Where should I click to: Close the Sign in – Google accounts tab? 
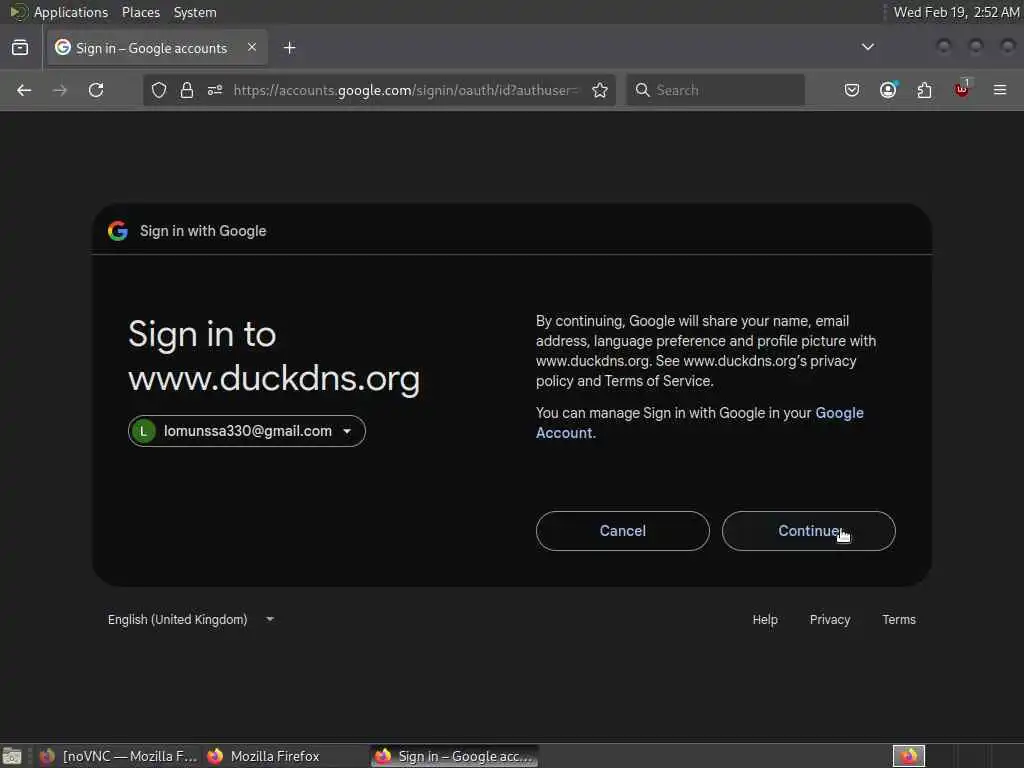(252, 47)
